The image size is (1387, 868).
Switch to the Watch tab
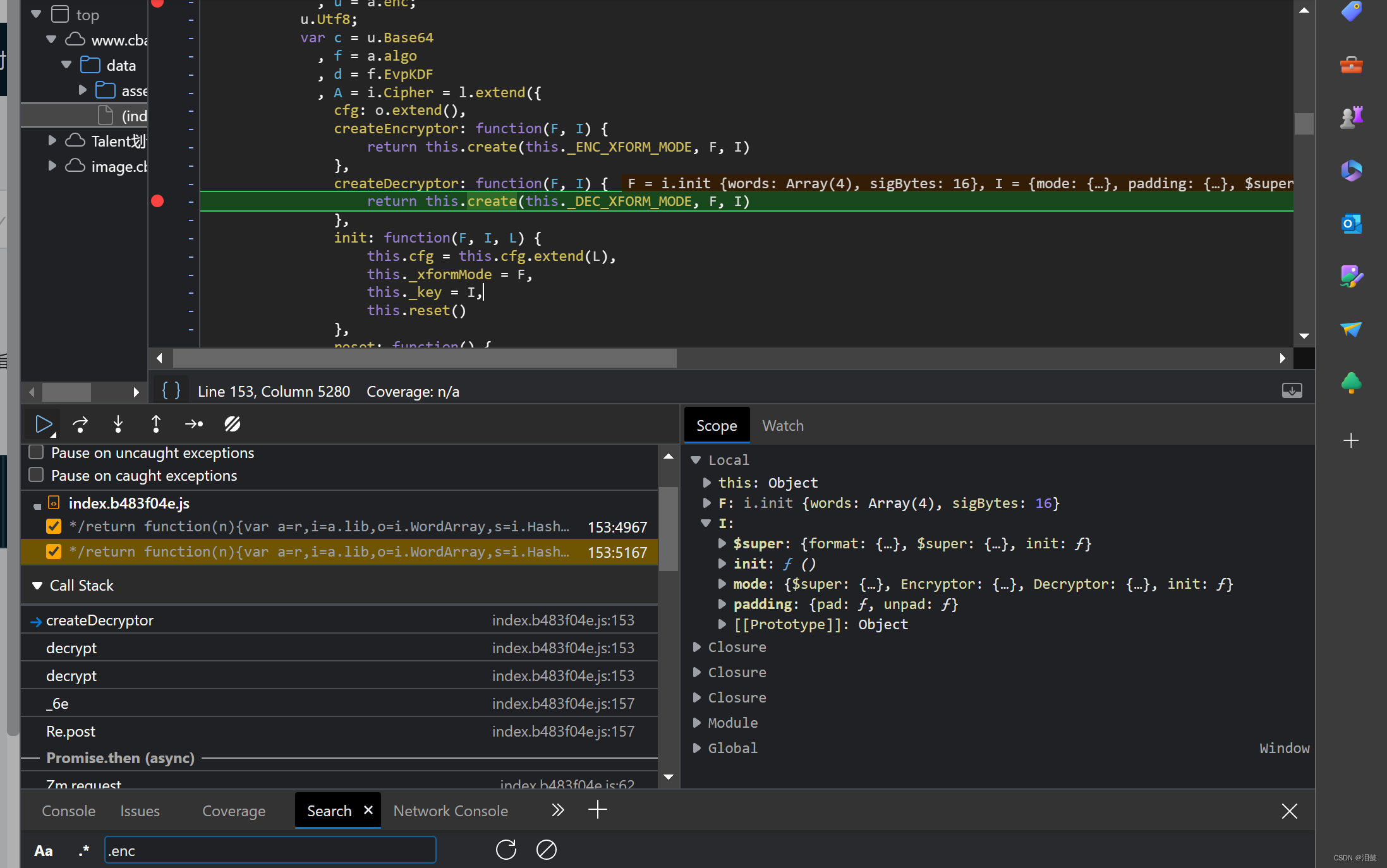[783, 425]
